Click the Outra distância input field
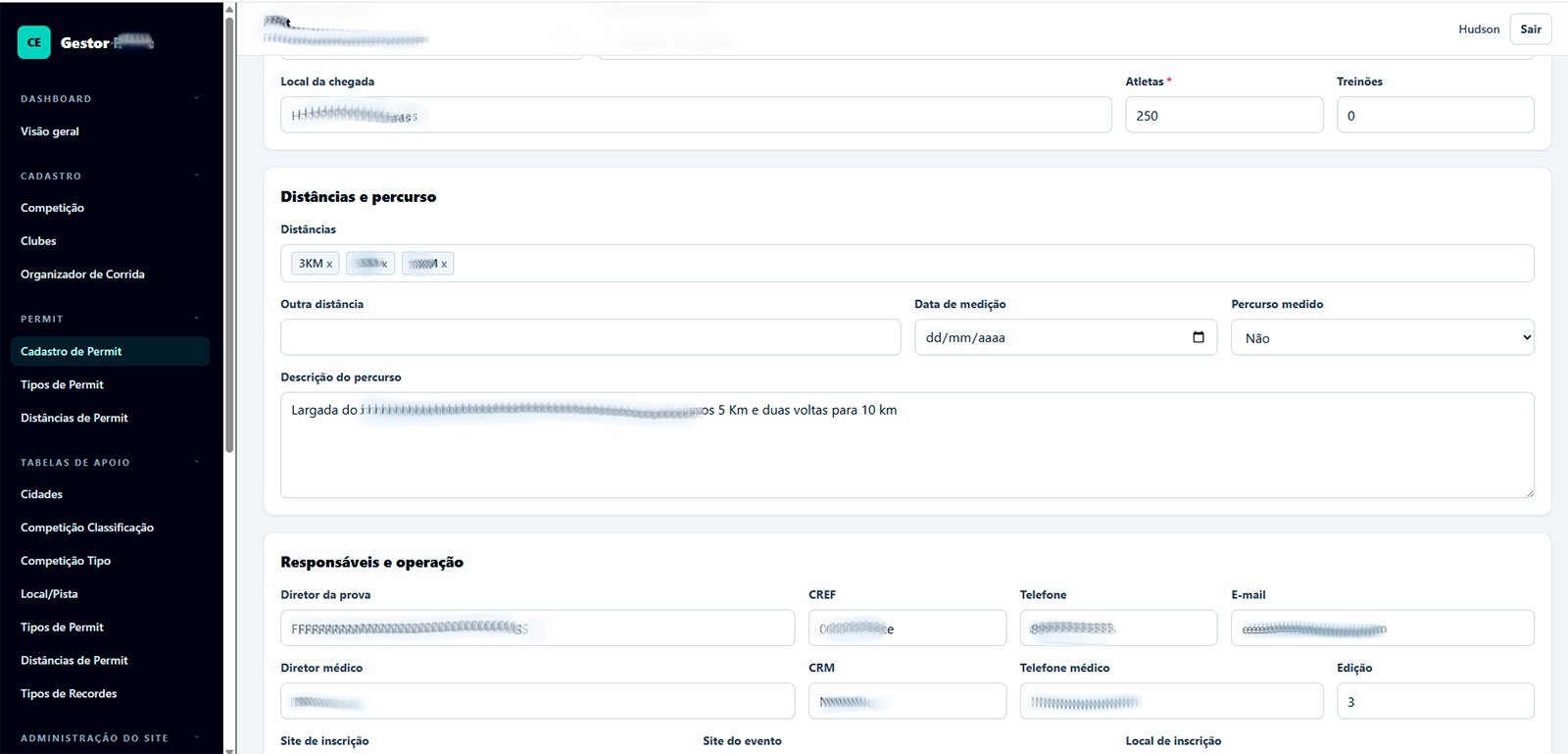This screenshot has width=1568, height=754. 591,337
